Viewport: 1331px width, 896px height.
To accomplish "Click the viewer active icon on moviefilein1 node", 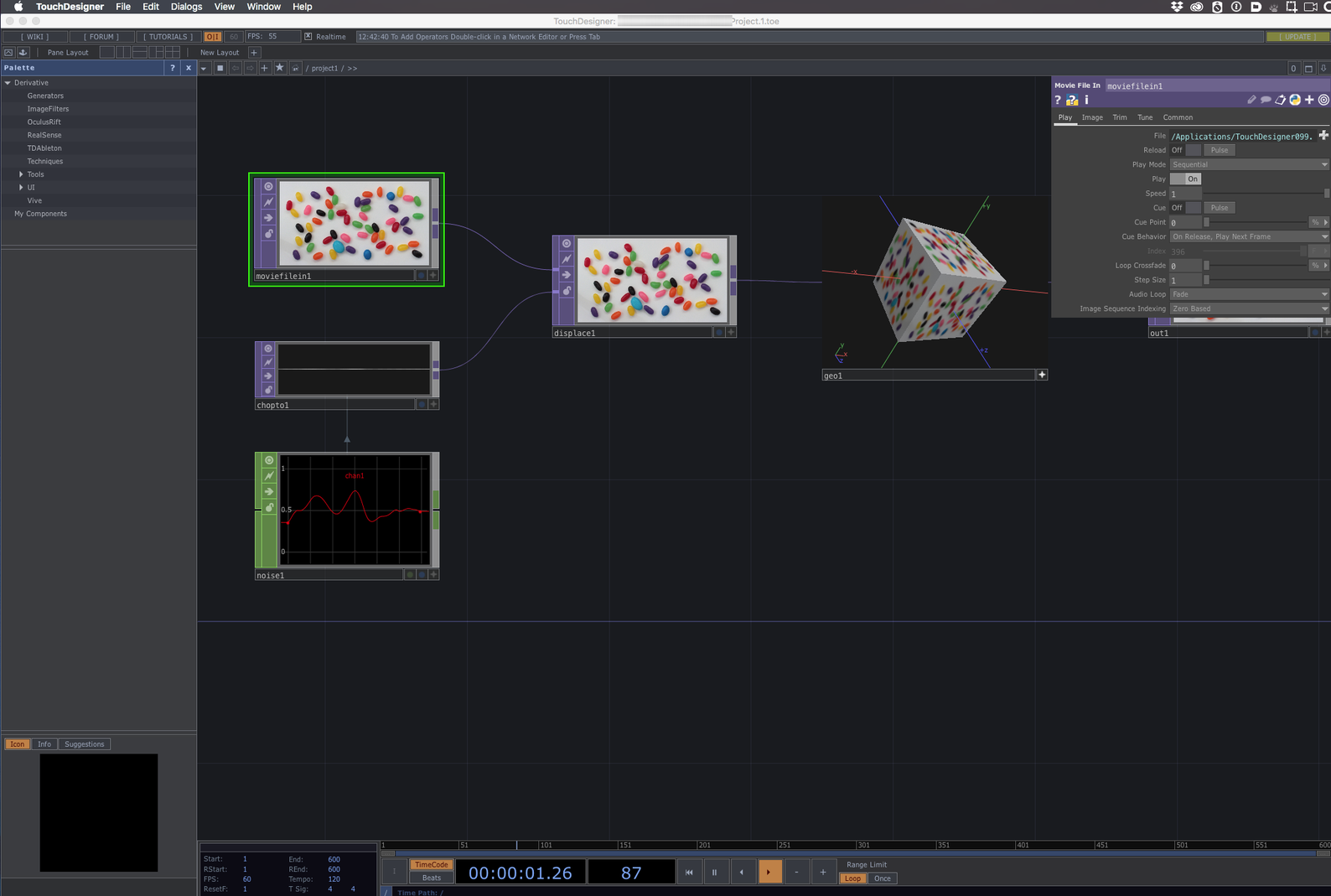I will (x=268, y=186).
